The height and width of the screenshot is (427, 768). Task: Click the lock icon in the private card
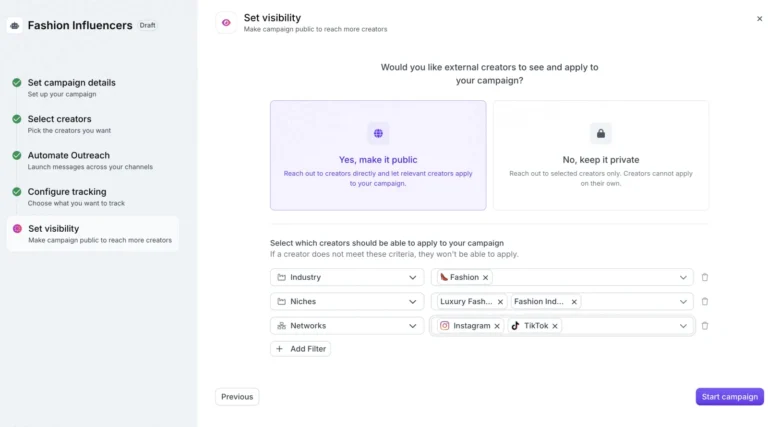[600, 133]
